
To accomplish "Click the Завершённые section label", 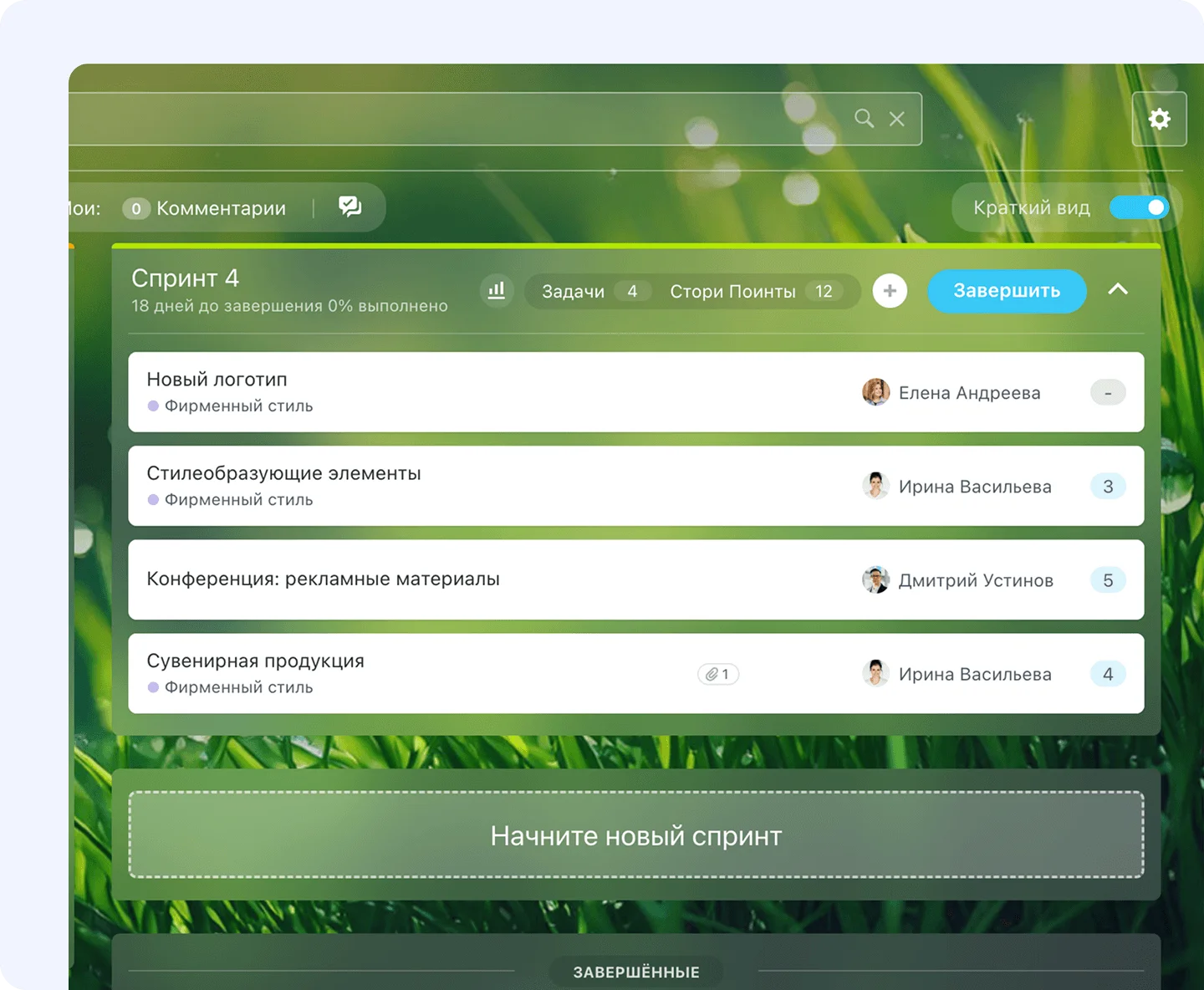I will pos(635,972).
